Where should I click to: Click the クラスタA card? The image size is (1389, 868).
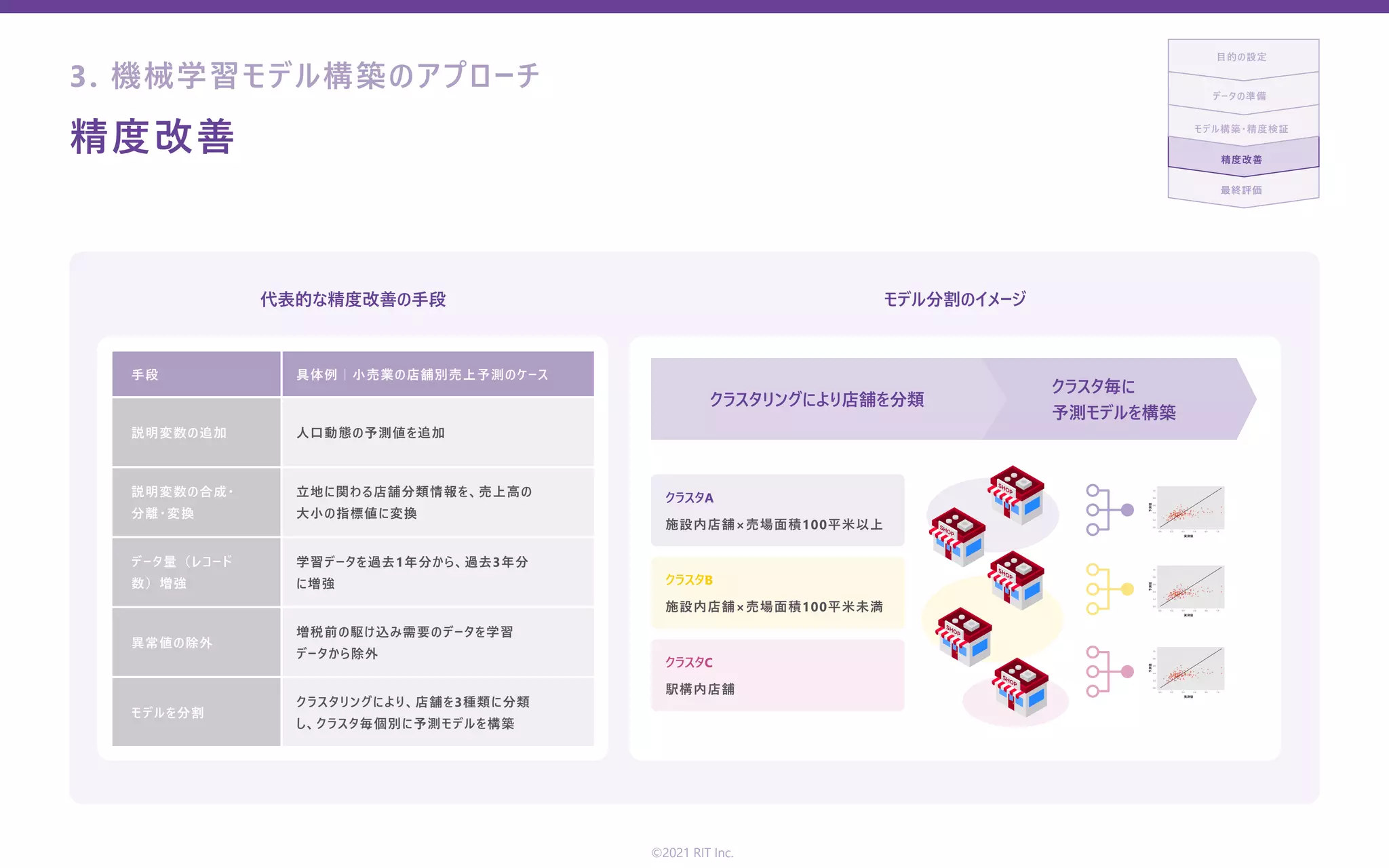777,510
